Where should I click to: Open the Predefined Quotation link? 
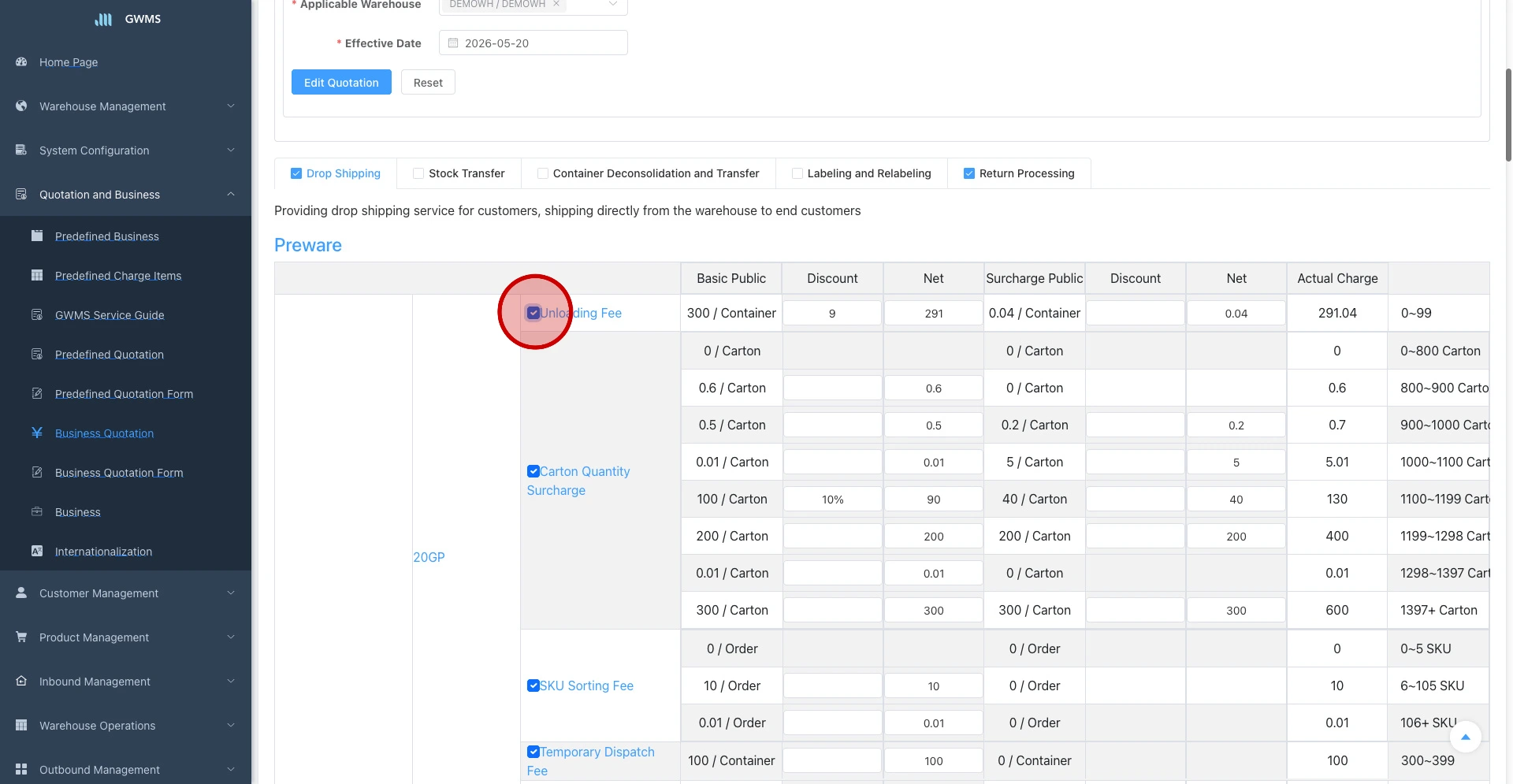110,354
